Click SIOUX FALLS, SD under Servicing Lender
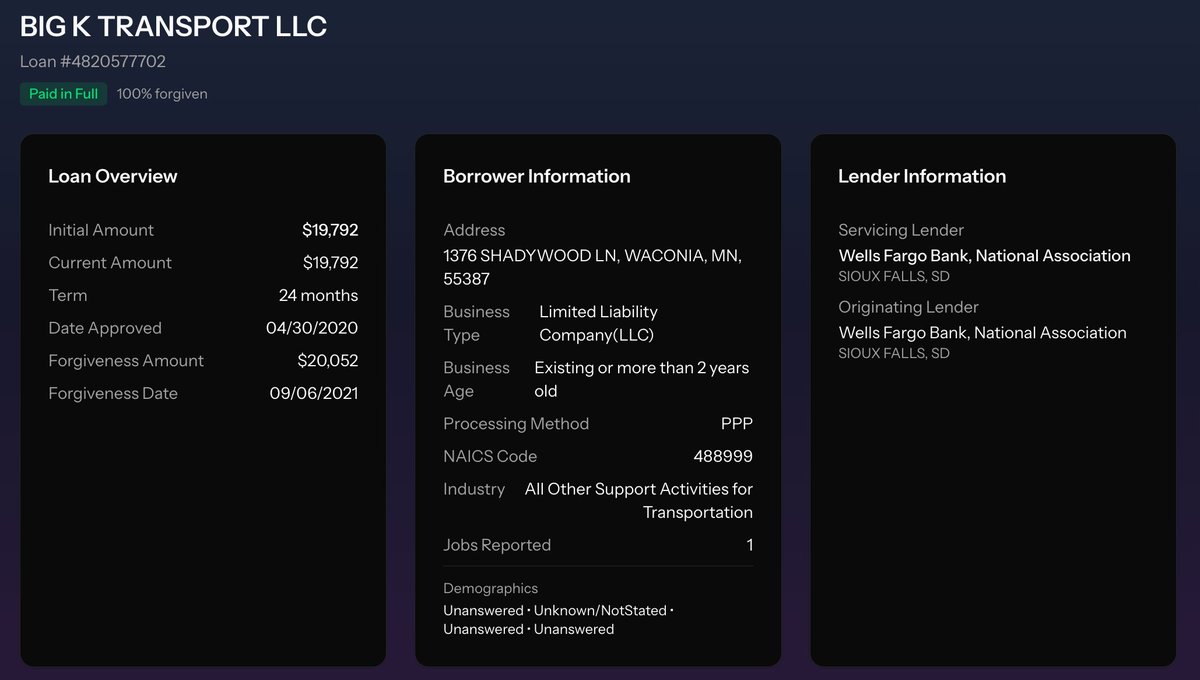The image size is (1200, 680). tap(894, 277)
